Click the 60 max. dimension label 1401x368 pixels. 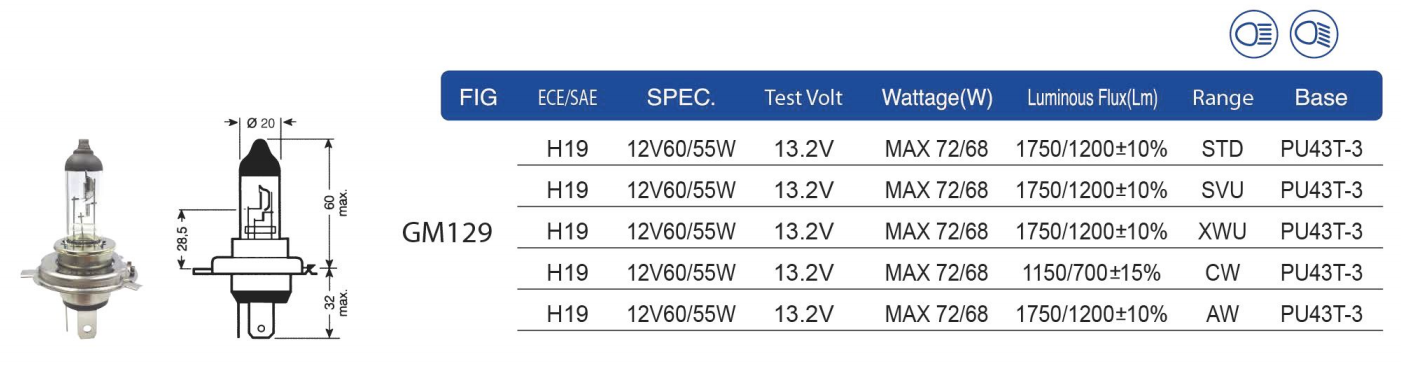pyautogui.click(x=336, y=203)
